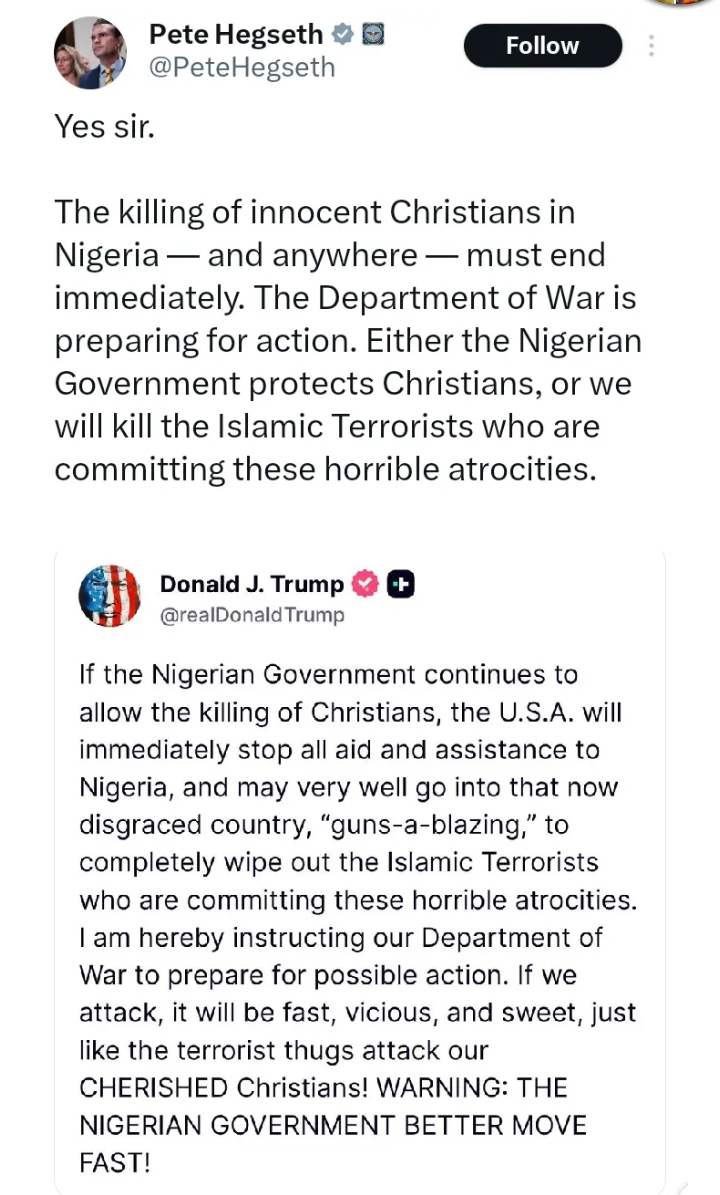
Task: Click the government affiliation badge next to Pete Hegseth
Action: 373,34
